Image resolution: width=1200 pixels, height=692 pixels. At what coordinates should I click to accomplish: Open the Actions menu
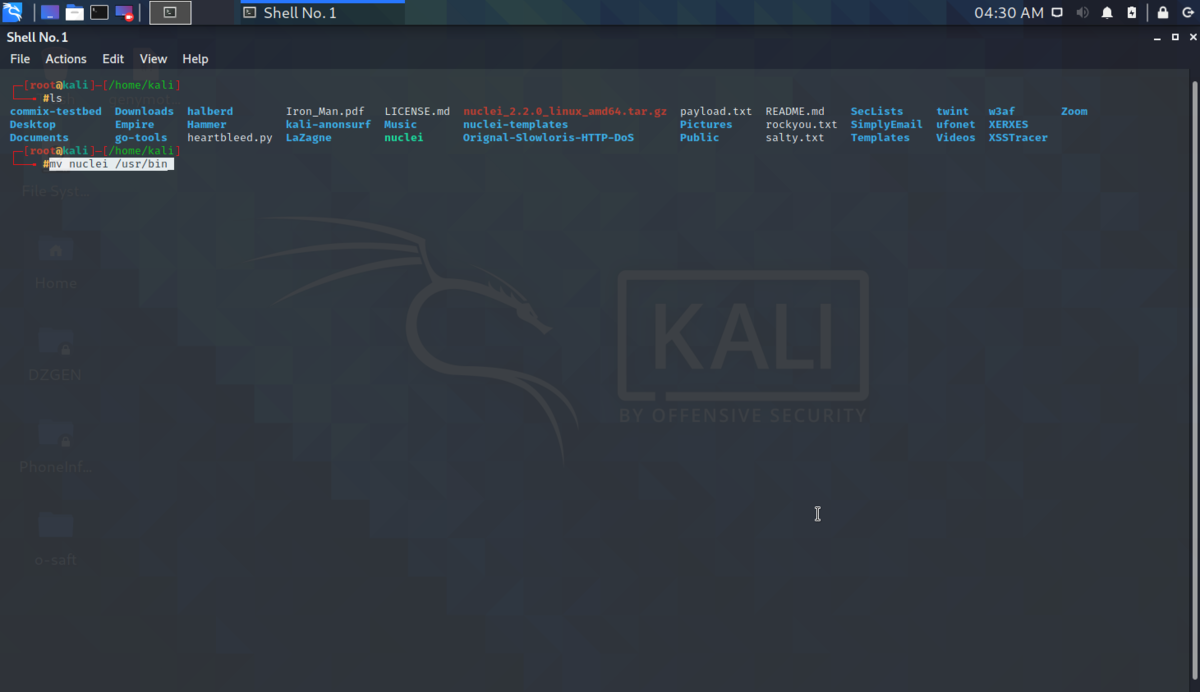(x=66, y=59)
